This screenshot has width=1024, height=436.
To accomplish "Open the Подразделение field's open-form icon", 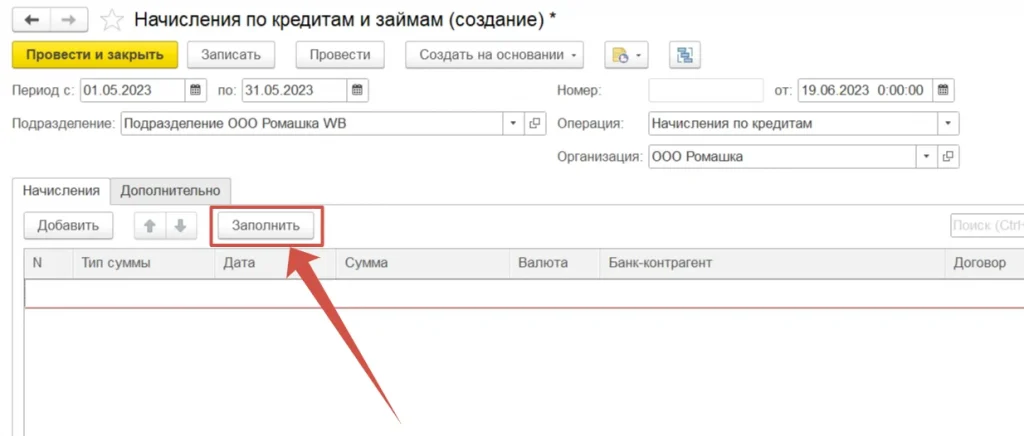I will (x=534, y=124).
